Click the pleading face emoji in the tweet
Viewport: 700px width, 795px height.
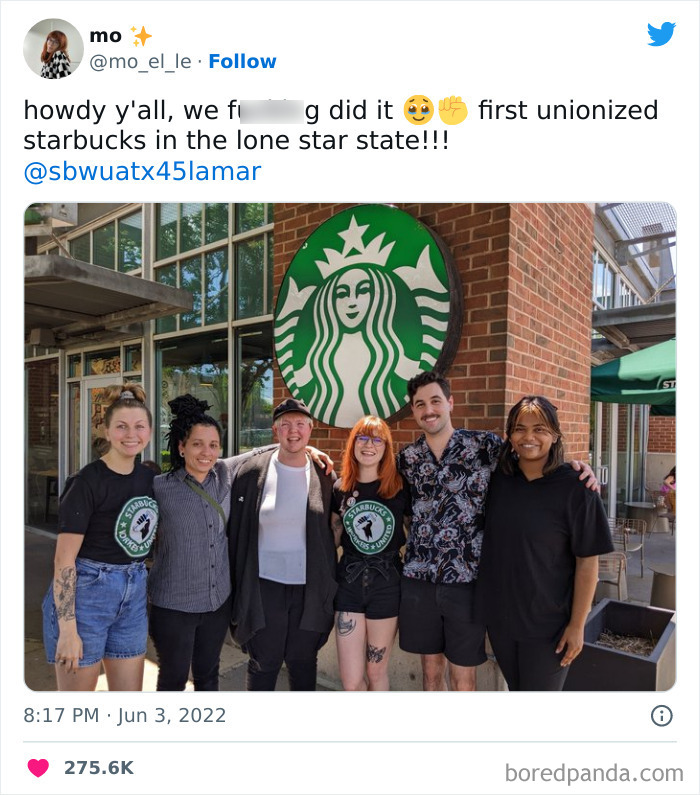[x=417, y=110]
